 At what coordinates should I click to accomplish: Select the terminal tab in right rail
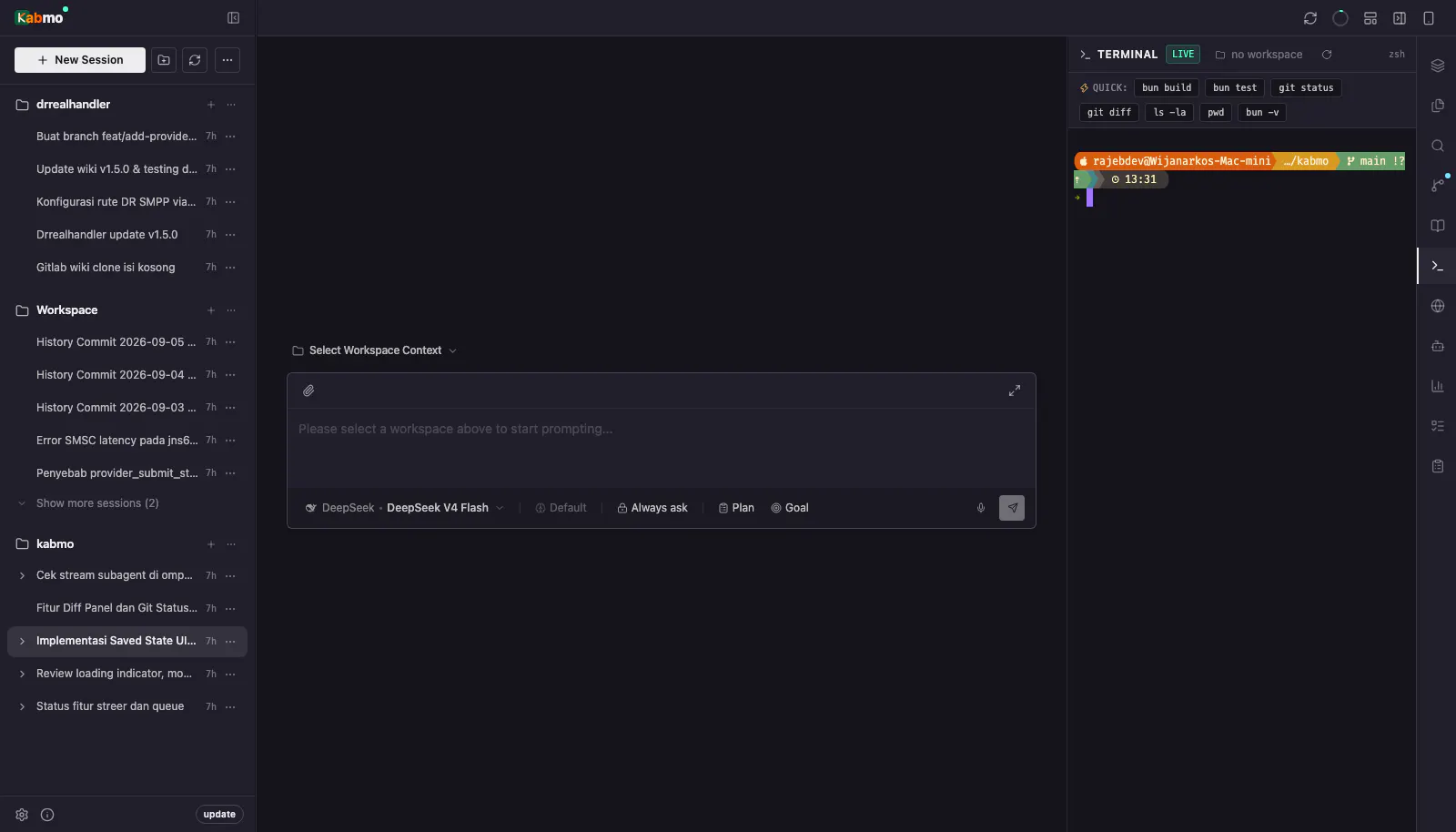(x=1438, y=266)
